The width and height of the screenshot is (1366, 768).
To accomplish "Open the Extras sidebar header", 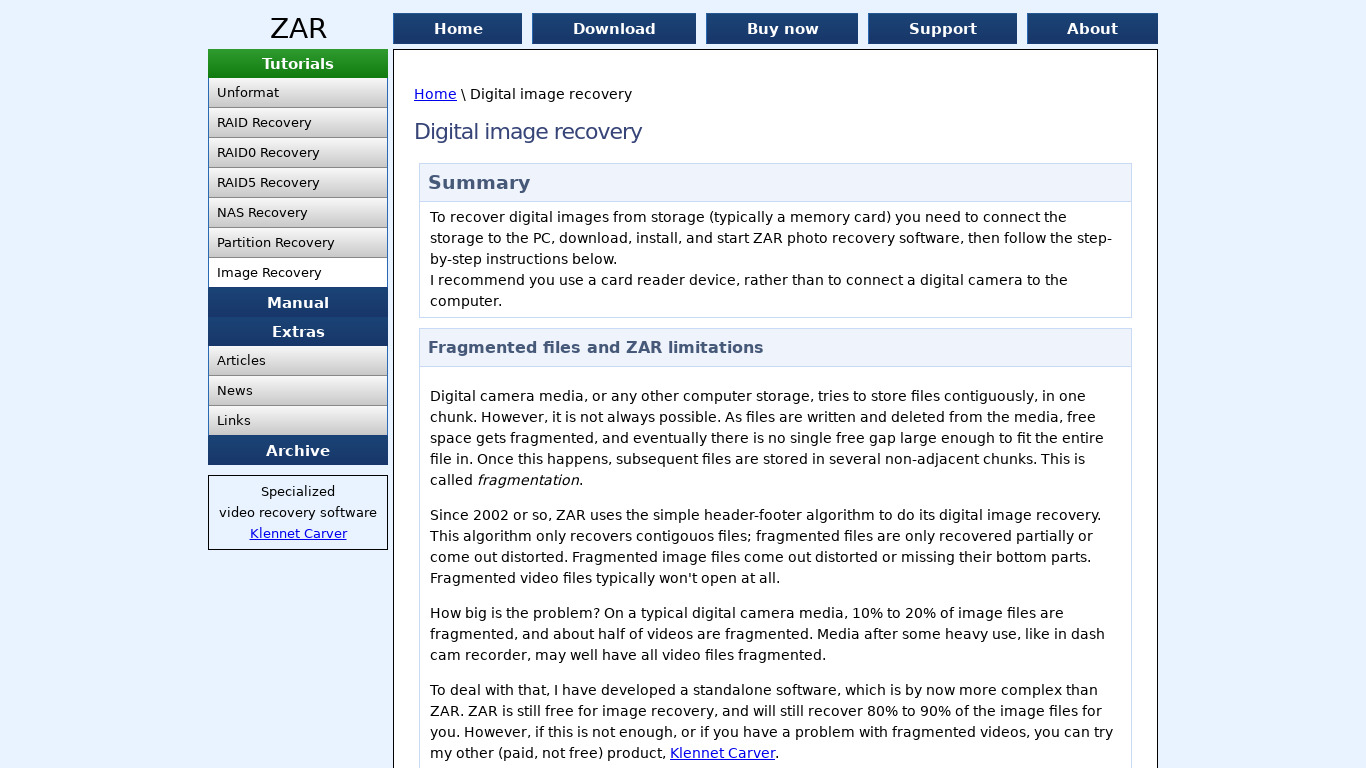I will tap(298, 332).
